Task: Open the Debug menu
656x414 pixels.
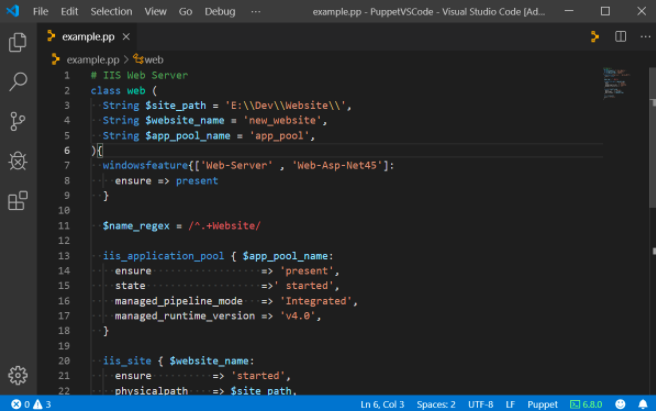Action: (x=220, y=11)
